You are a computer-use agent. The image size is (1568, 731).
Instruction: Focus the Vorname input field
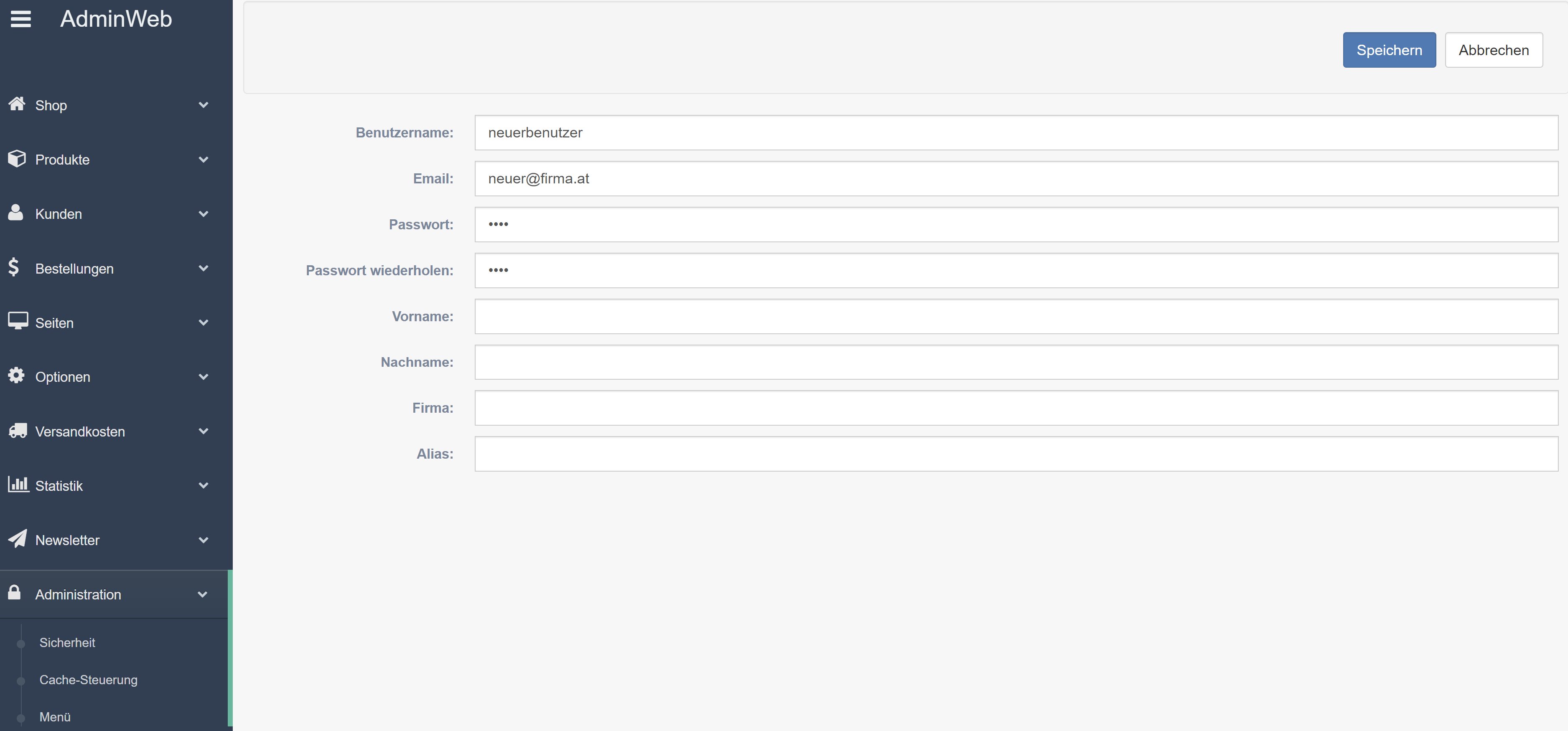tap(1016, 317)
